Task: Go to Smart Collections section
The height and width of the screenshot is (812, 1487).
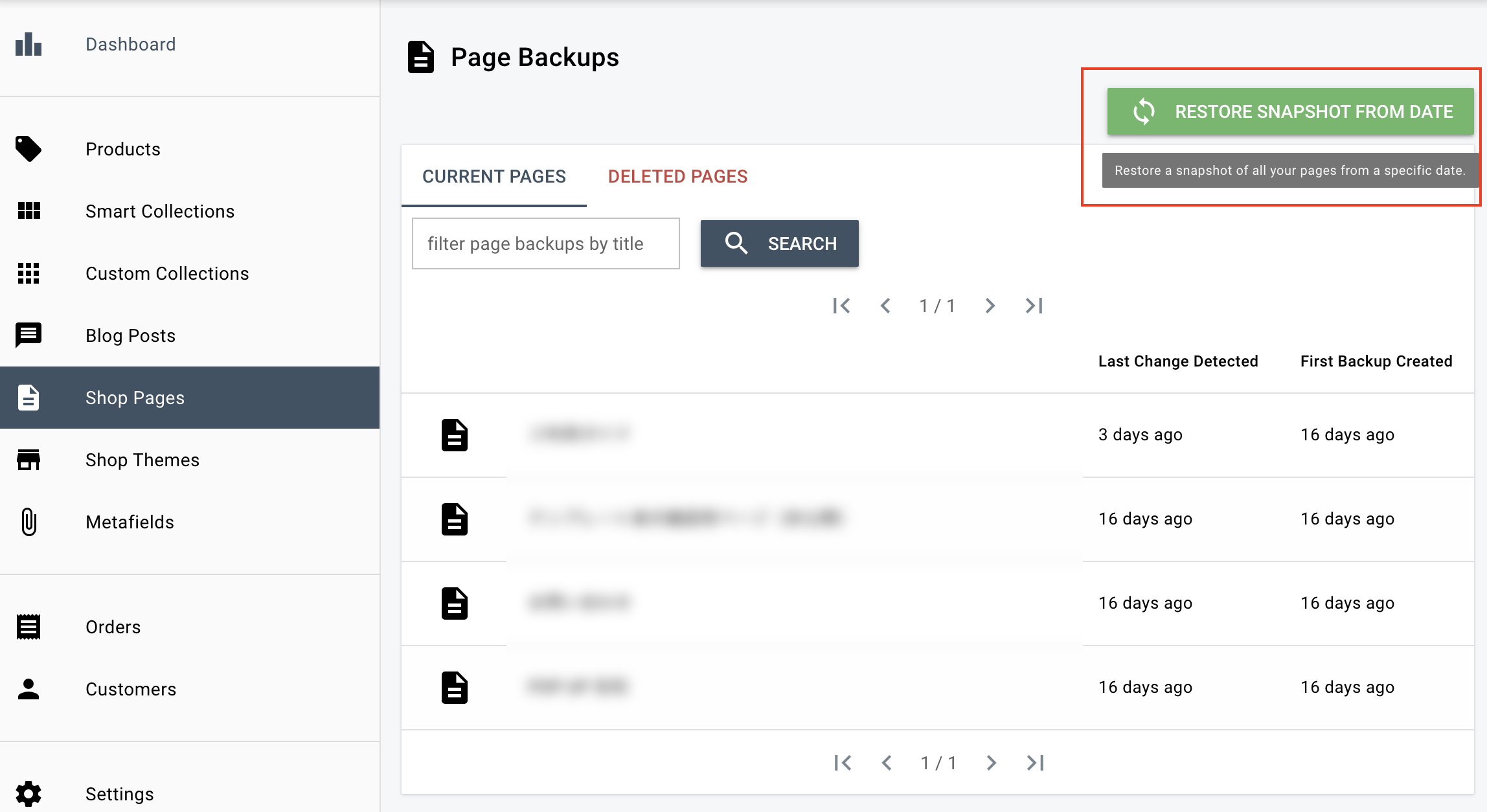Action: coord(190,211)
